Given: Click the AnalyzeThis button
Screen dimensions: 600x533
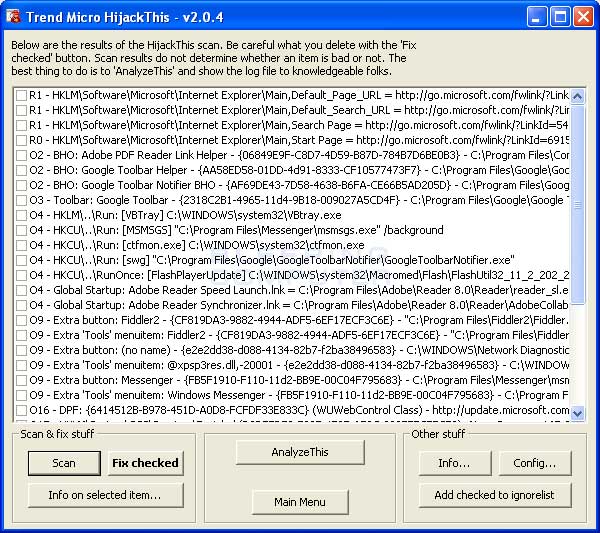Looking at the screenshot, I should pyautogui.click(x=299, y=452).
